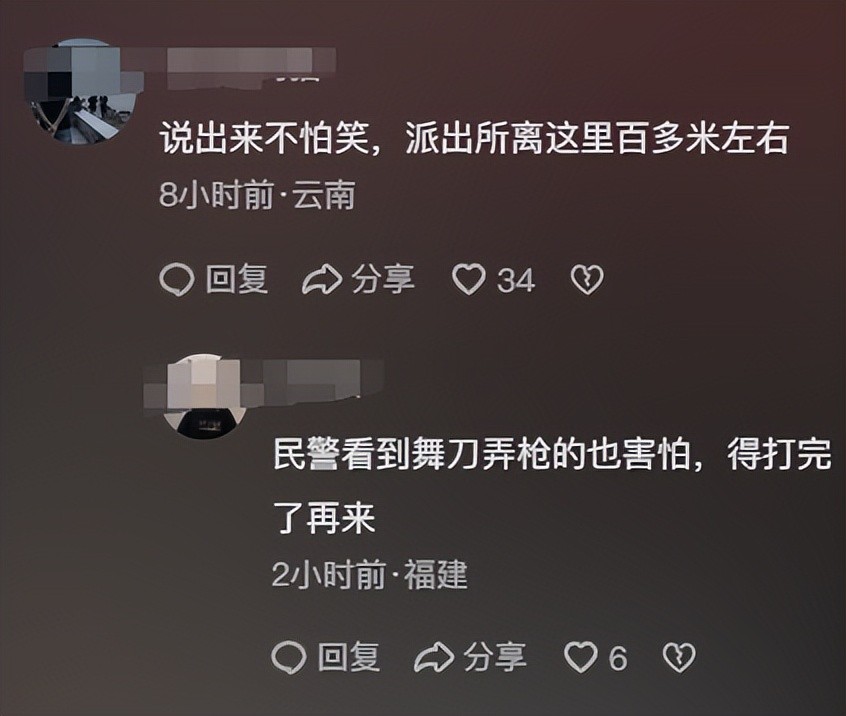The image size is (846, 716).
Task: Like the 福建 reply via its heart icon
Action: click(x=581, y=657)
